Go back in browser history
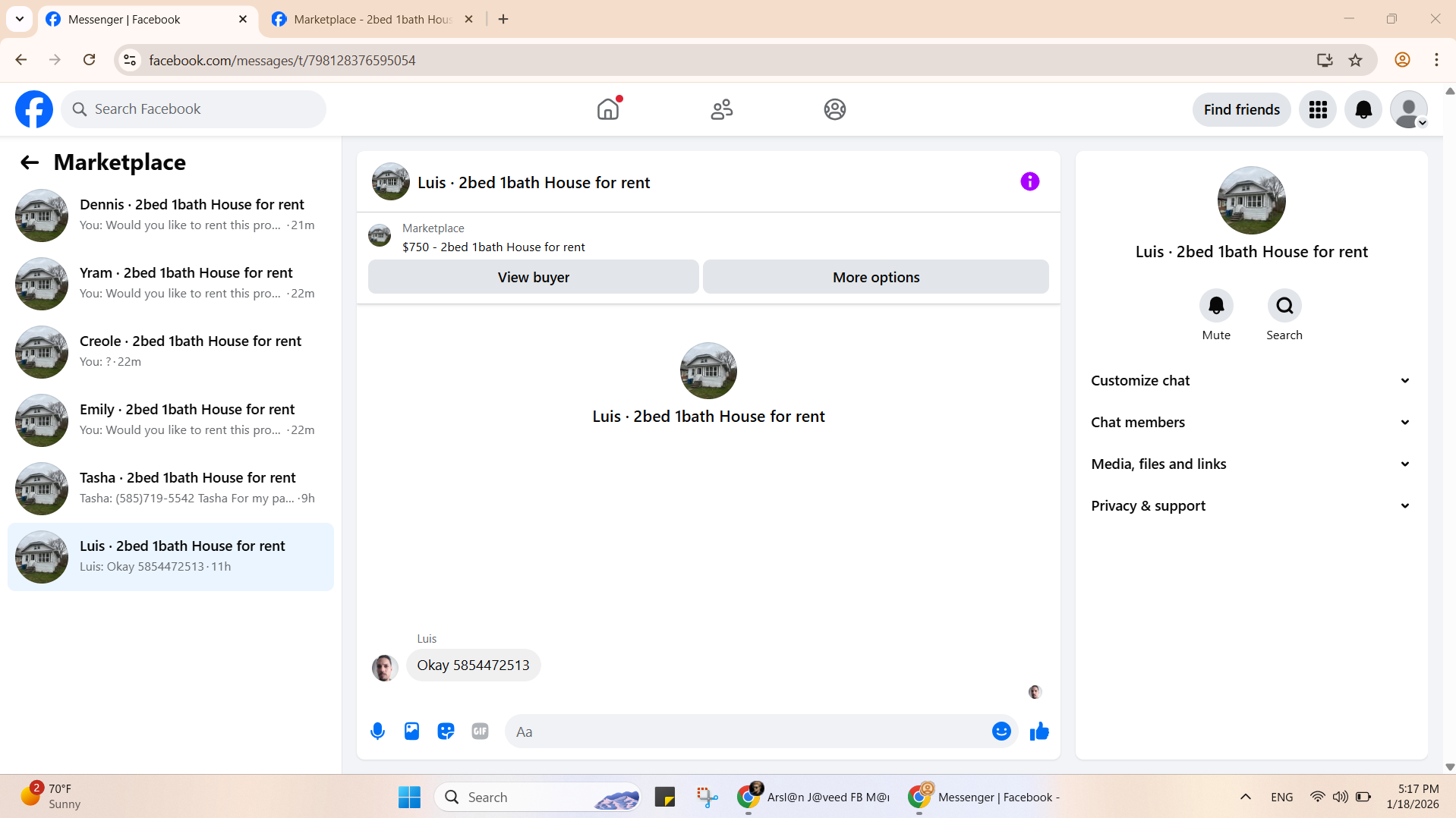1456x818 pixels. (x=21, y=60)
